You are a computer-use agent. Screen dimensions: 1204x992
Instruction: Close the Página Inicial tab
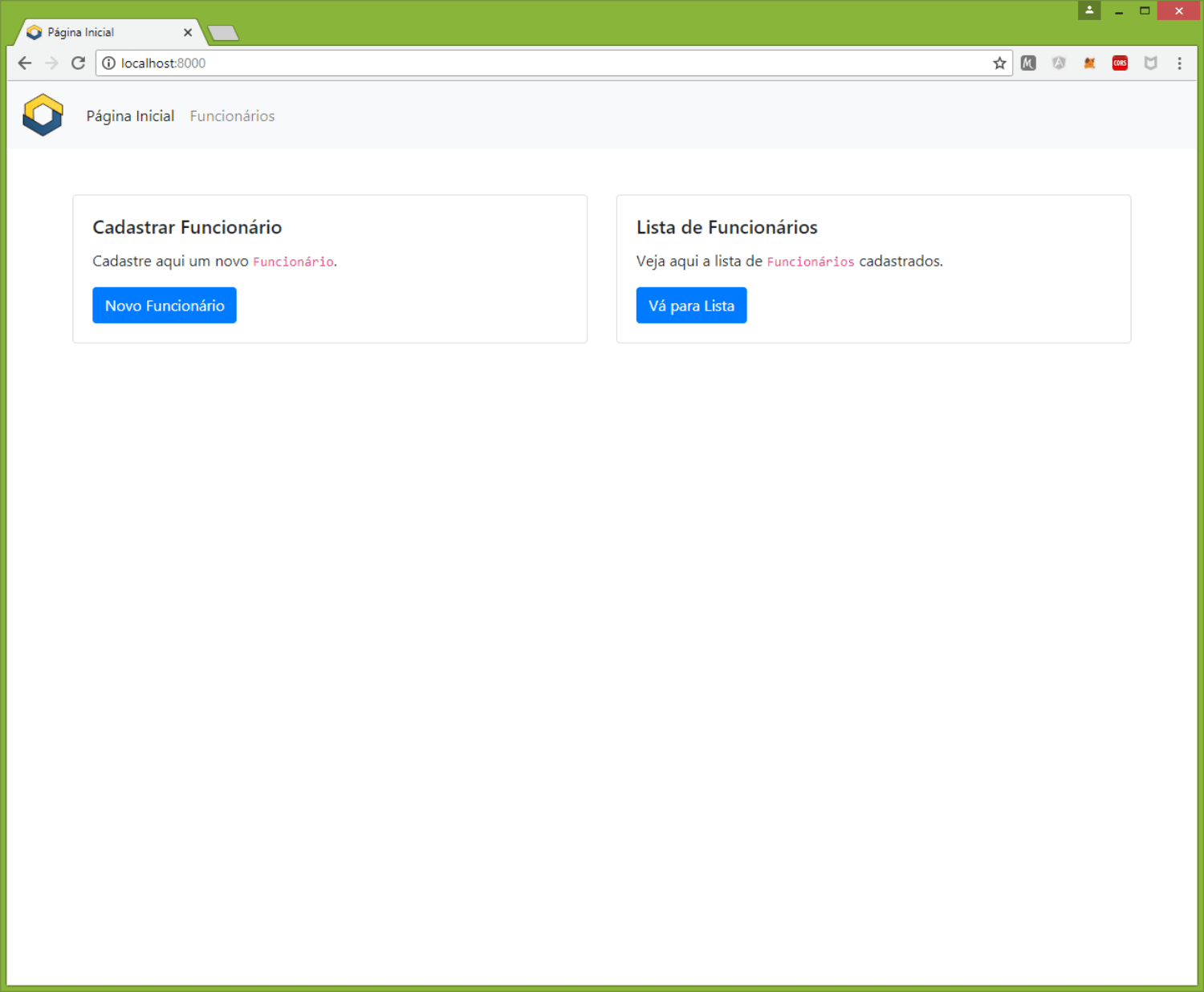188,33
